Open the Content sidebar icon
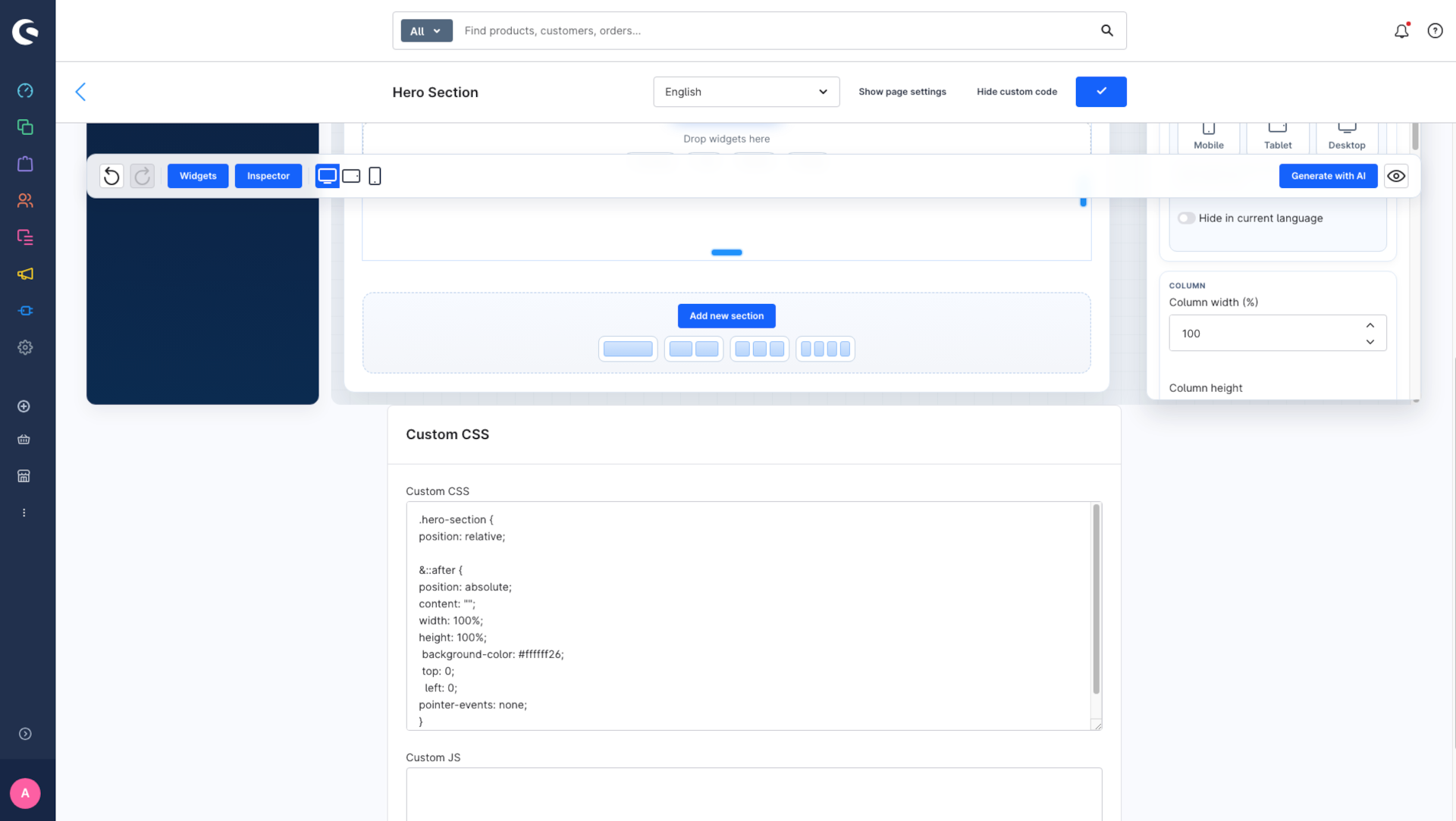Screen dimensions: 1456x821 coord(25,237)
